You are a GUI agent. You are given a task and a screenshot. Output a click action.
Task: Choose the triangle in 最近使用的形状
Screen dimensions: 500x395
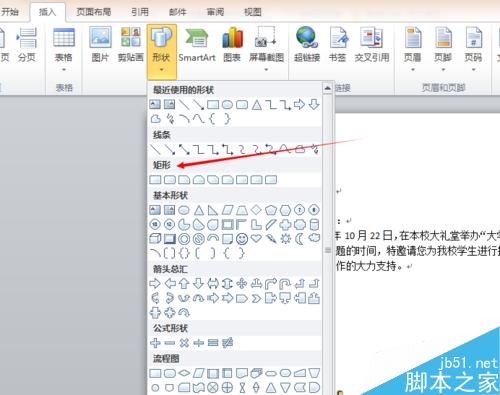click(x=257, y=104)
